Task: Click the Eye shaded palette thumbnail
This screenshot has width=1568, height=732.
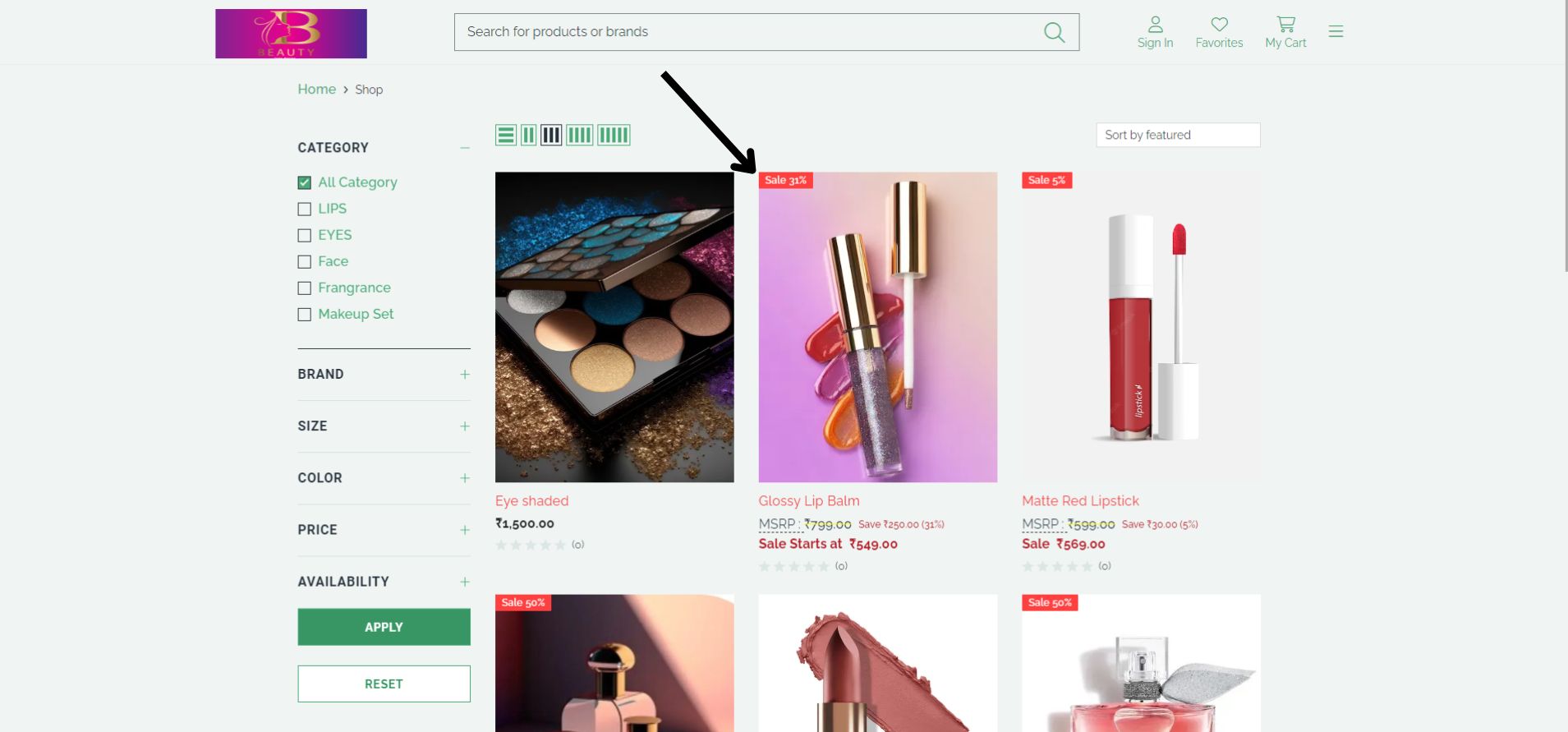Action: (614, 327)
